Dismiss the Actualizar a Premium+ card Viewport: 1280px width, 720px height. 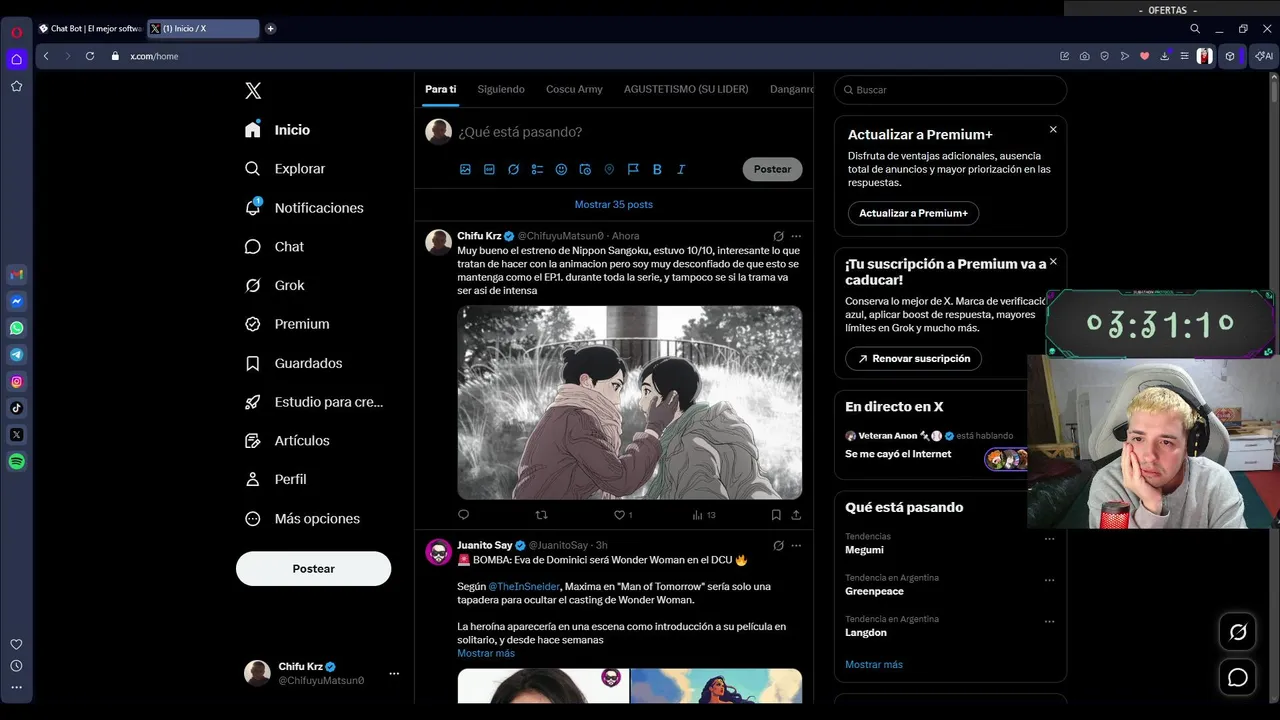tap(1053, 129)
